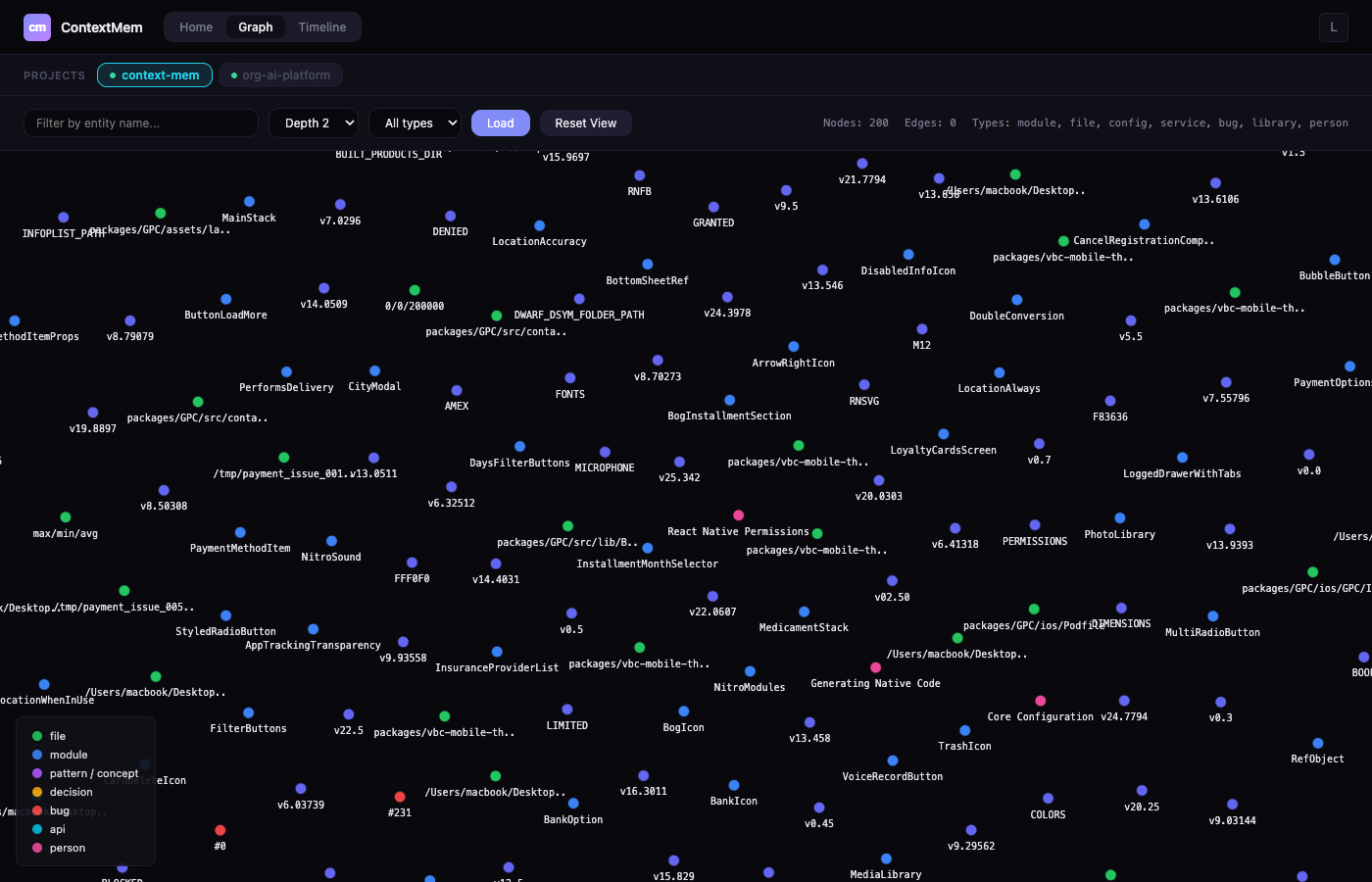Select the BottomSheetRef node
Image resolution: width=1372 pixels, height=882 pixels.
647,265
